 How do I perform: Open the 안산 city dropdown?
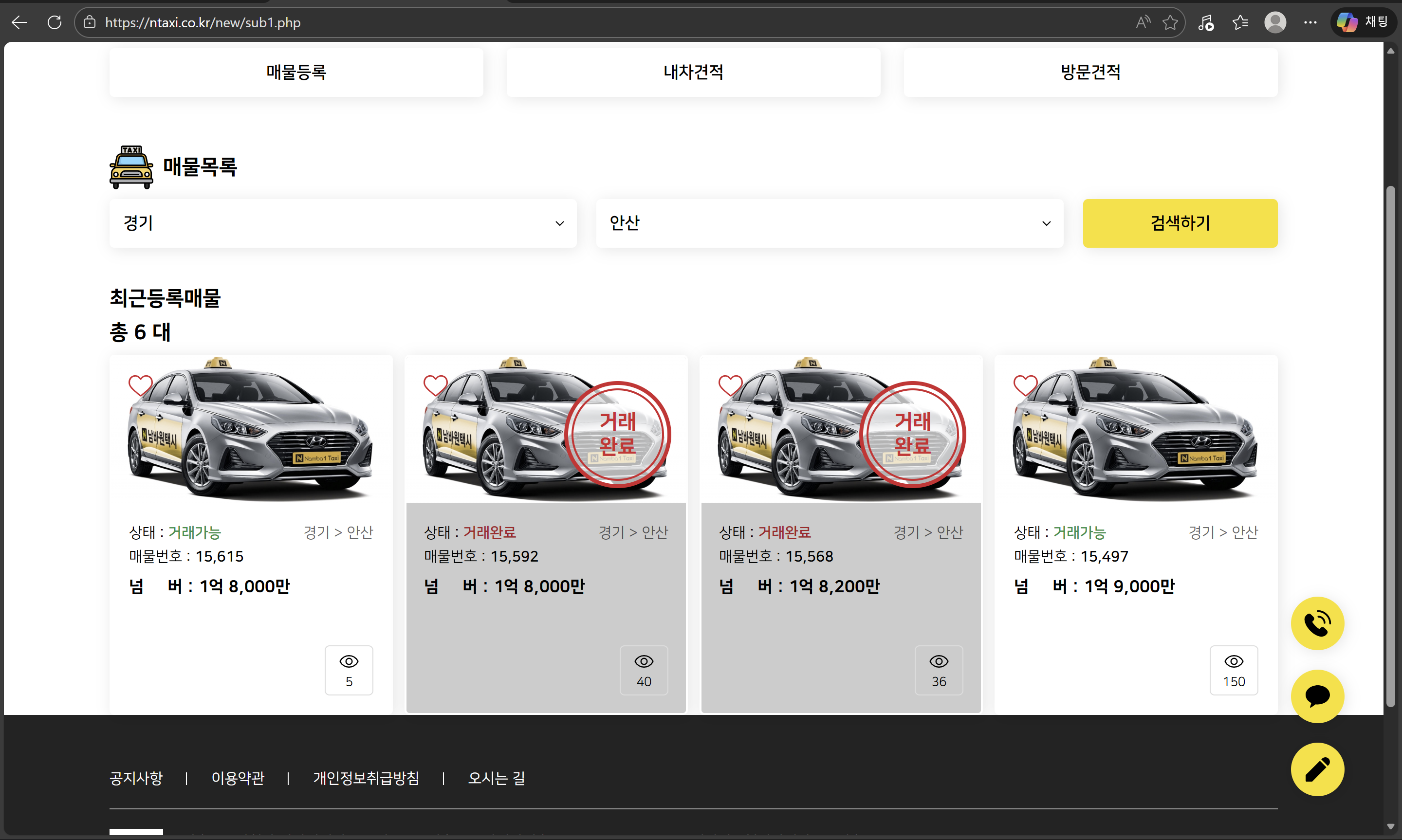point(829,223)
